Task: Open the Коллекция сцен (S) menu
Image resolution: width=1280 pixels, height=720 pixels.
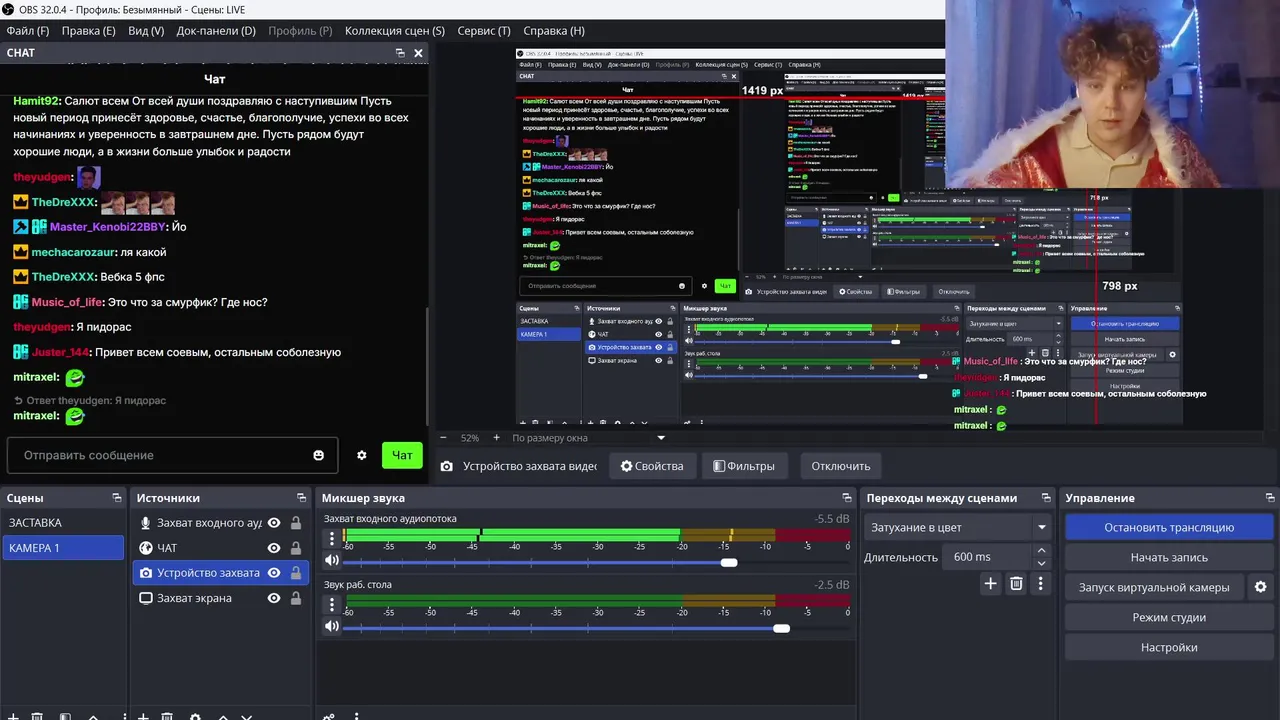Action: click(395, 31)
